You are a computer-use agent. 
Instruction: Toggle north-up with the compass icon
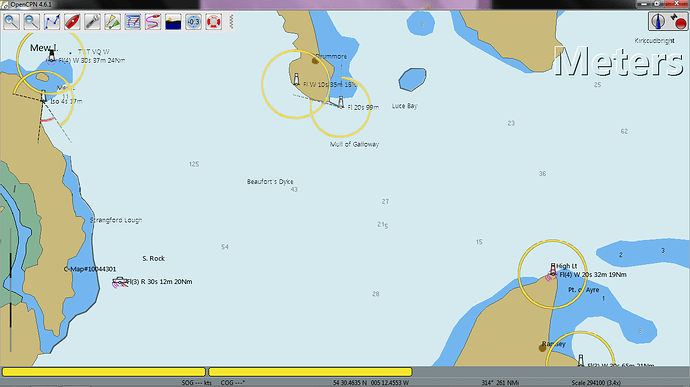[x=658, y=21]
